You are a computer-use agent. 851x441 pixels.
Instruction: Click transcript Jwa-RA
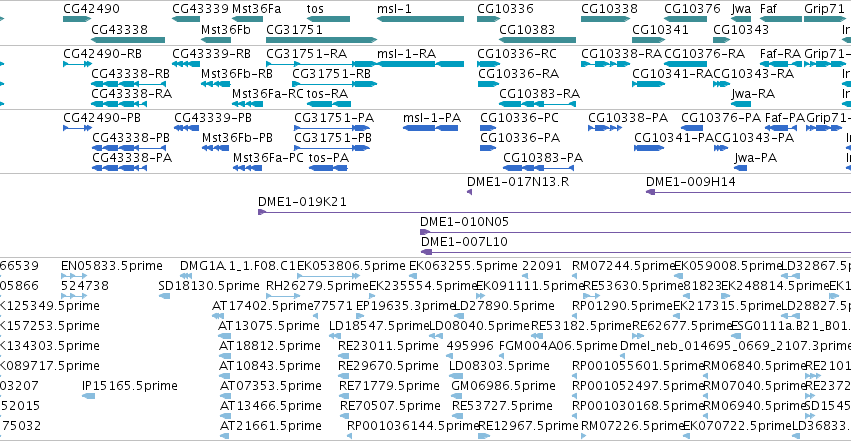coord(752,94)
